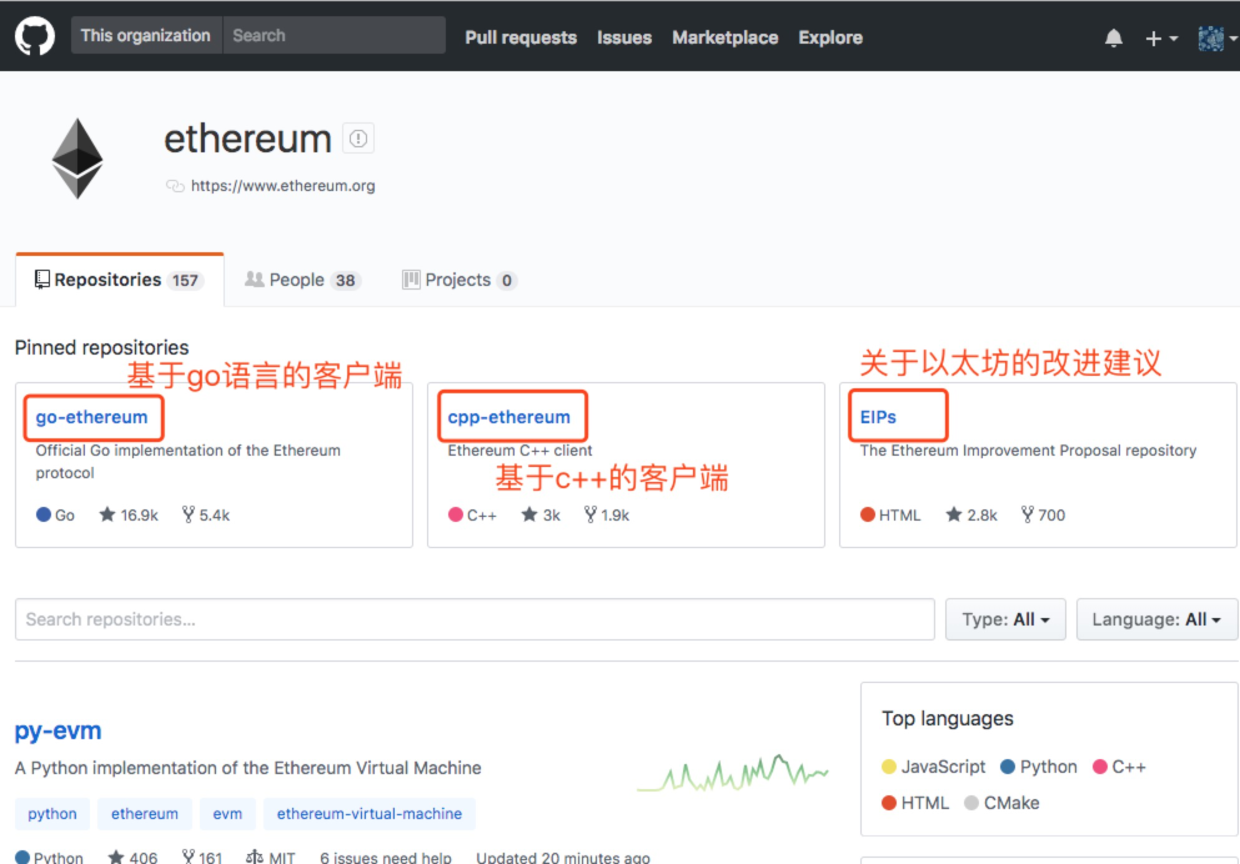Open Marketplace in top navigation

(725, 38)
